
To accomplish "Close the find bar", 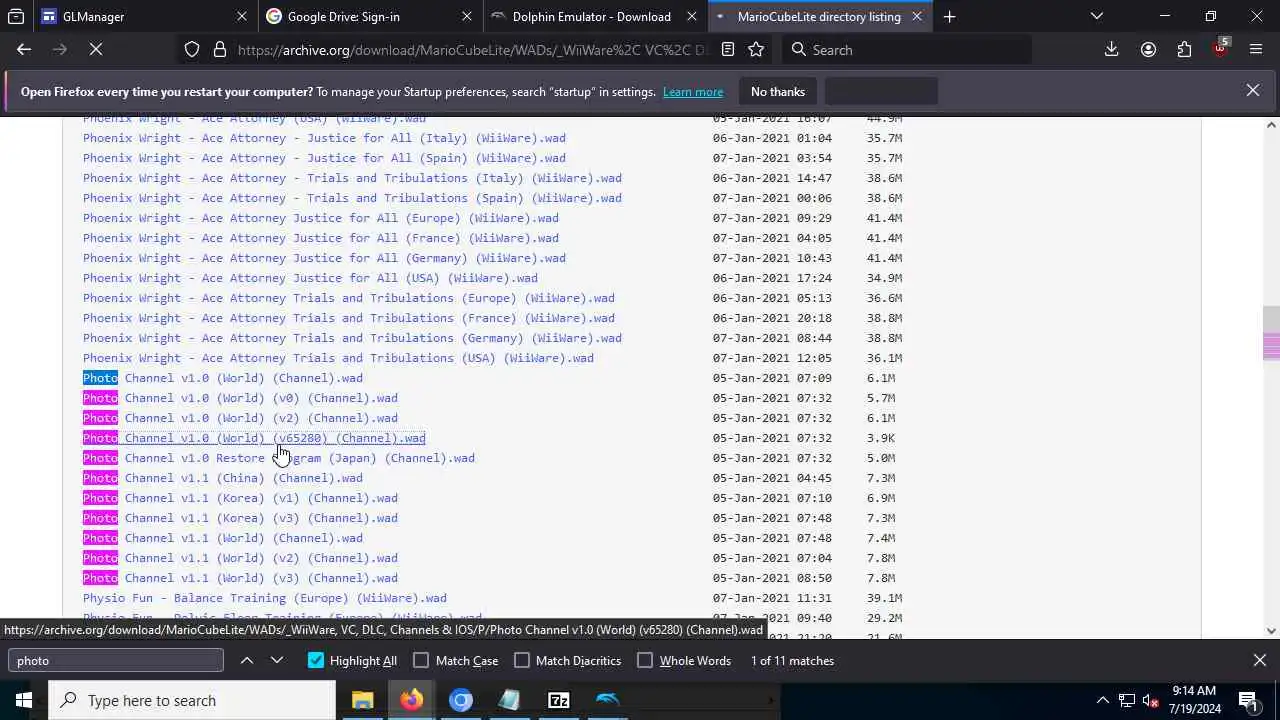I will pos(1259,660).
